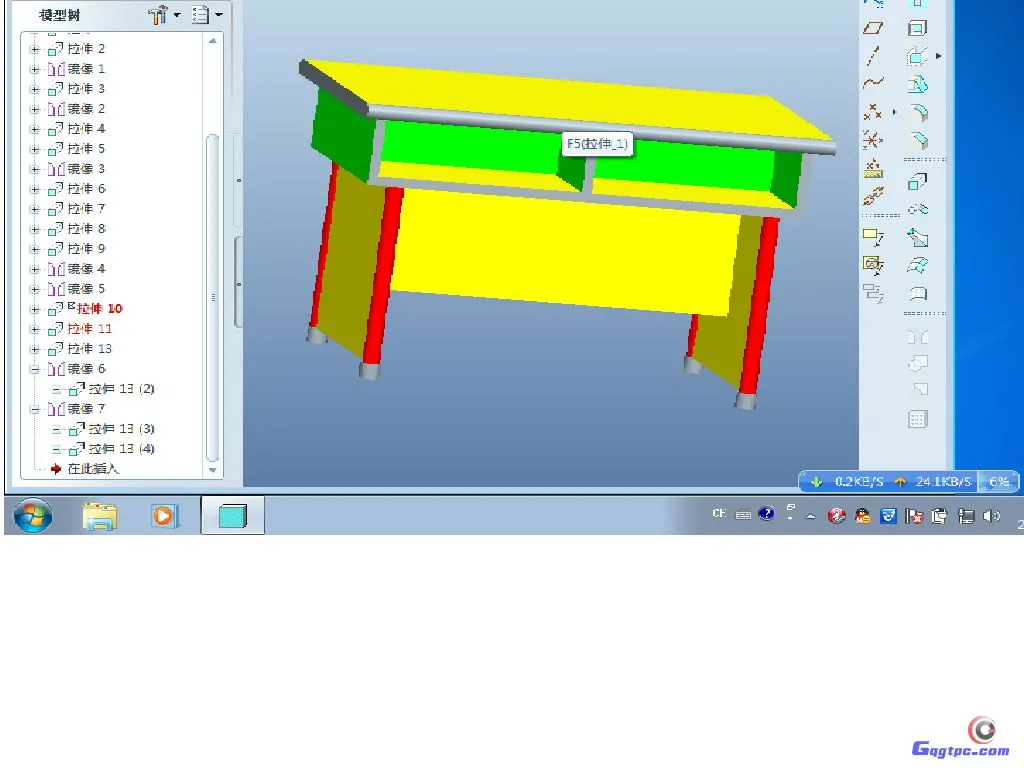Viewport: 1024px width, 768px height.
Task: Expand the 拉伸 13 tree node
Action: 35,349
